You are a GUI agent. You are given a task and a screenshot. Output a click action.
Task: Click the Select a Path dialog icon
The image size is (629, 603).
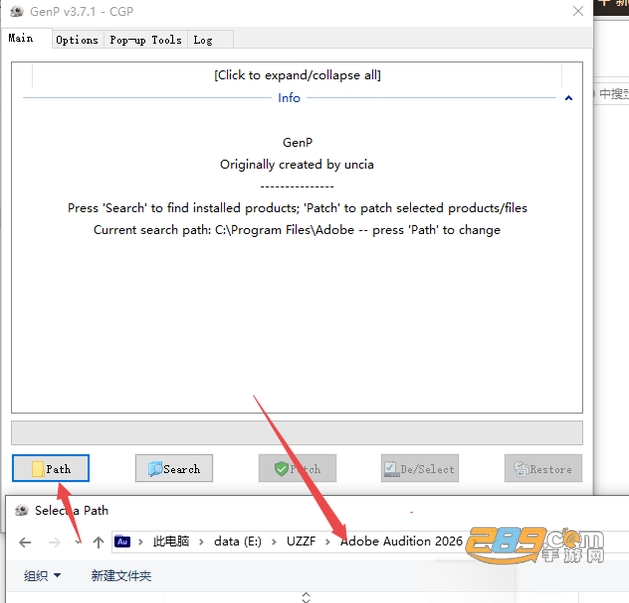22,510
